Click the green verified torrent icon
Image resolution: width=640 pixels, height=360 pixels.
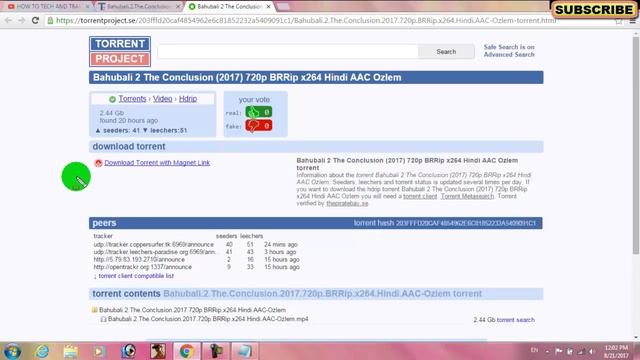coord(112,99)
